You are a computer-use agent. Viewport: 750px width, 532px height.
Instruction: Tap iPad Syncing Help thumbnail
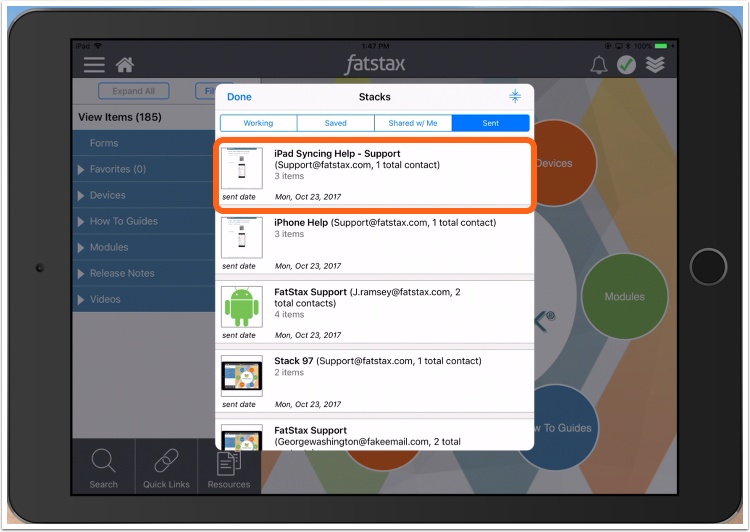(x=242, y=168)
